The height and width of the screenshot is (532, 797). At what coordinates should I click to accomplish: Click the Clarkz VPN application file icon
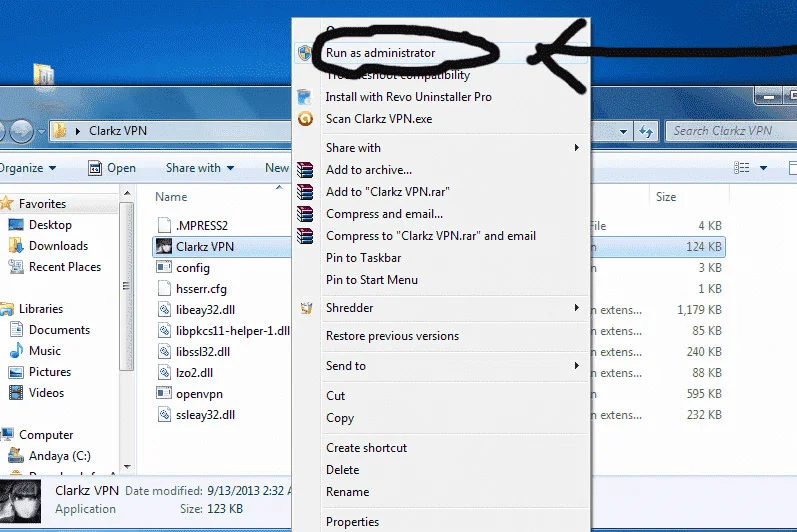click(x=164, y=246)
